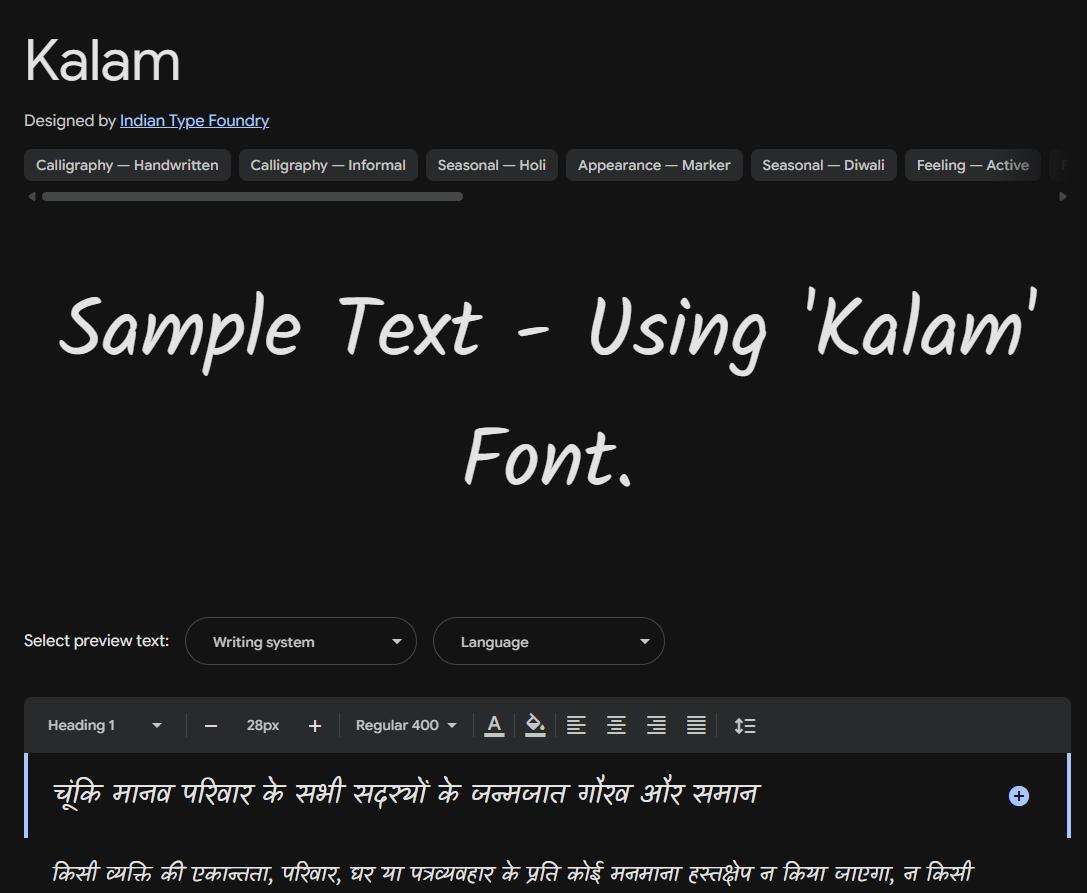Select the Calligraphy — Handwritten tag
Screen dimensions: 1087x893
tap(127, 165)
